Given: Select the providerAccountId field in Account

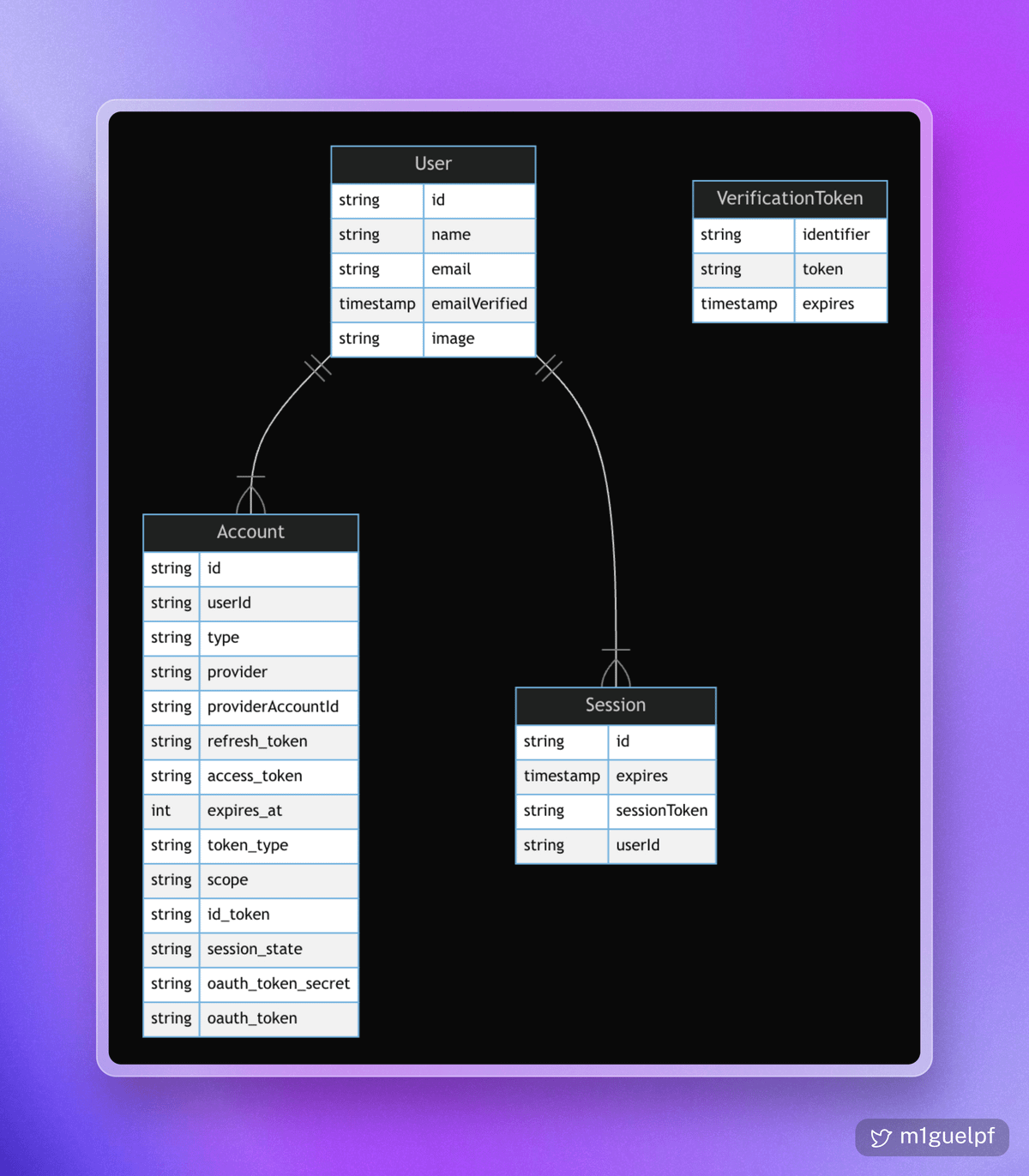Looking at the screenshot, I should (x=273, y=707).
